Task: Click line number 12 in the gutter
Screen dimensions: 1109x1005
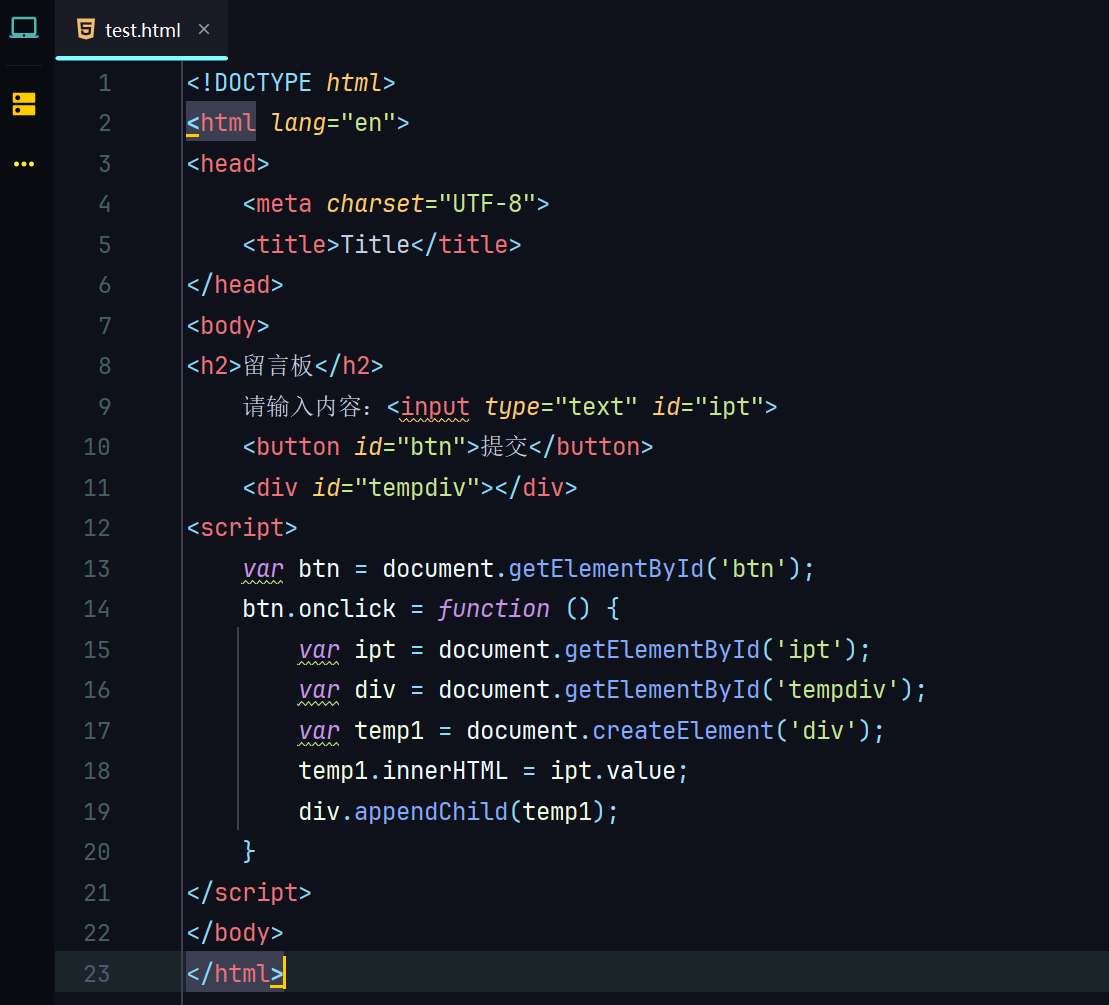Action: click(x=97, y=528)
